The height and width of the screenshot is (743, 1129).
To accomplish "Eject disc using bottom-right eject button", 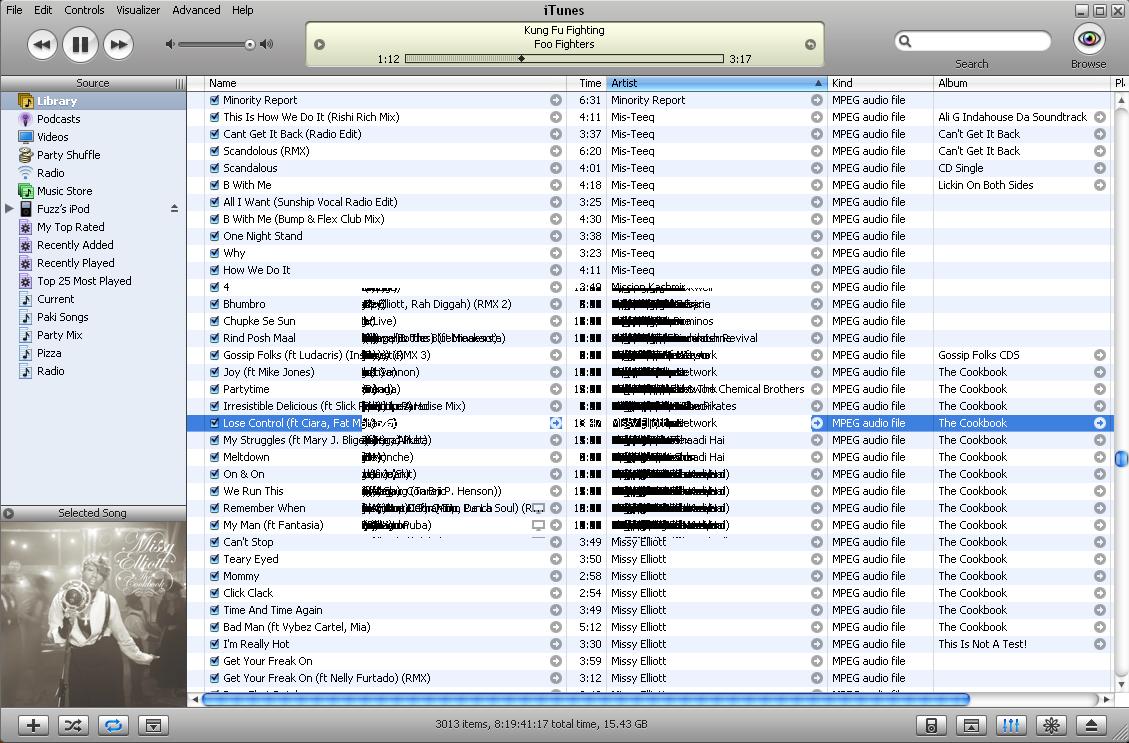I will click(1092, 725).
